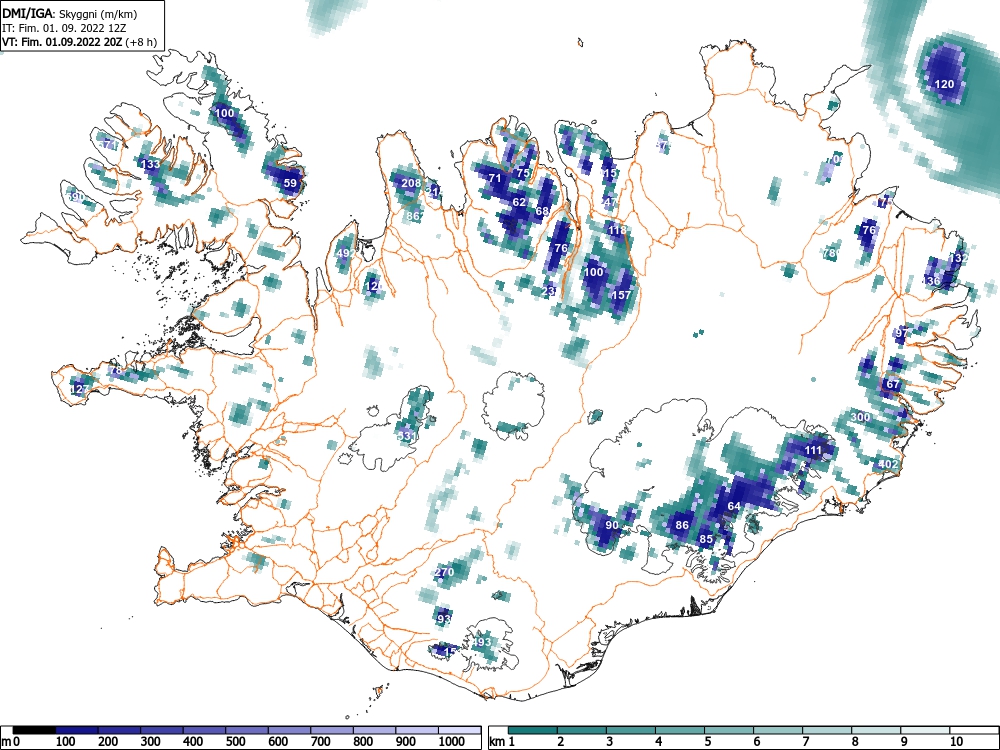The width and height of the screenshot is (1000, 750).
Task: Click the 'm 0' label in the legend
Action: click(x=11, y=742)
